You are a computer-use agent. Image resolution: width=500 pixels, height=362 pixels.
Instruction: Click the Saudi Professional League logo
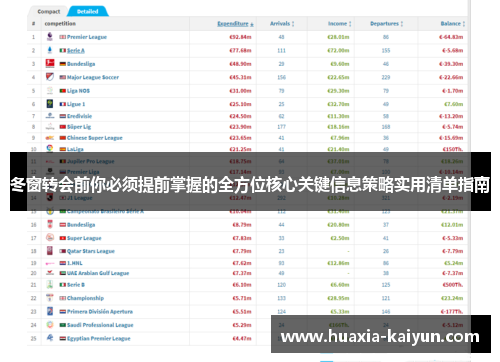click(x=50, y=325)
